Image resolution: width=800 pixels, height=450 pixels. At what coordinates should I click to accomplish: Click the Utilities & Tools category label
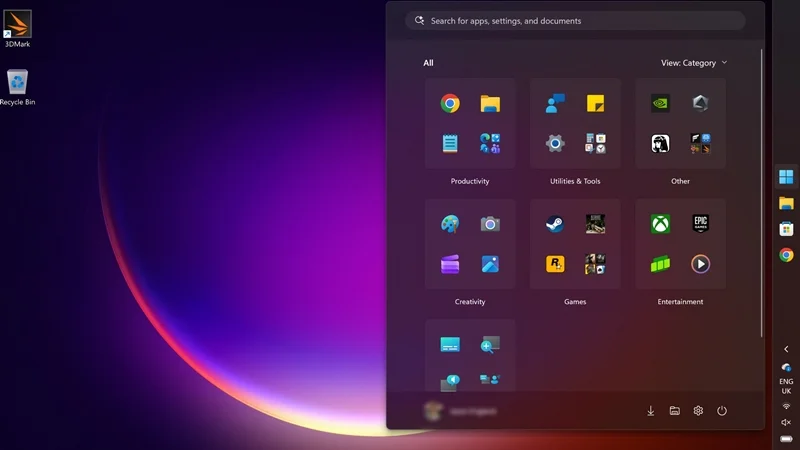(575, 181)
